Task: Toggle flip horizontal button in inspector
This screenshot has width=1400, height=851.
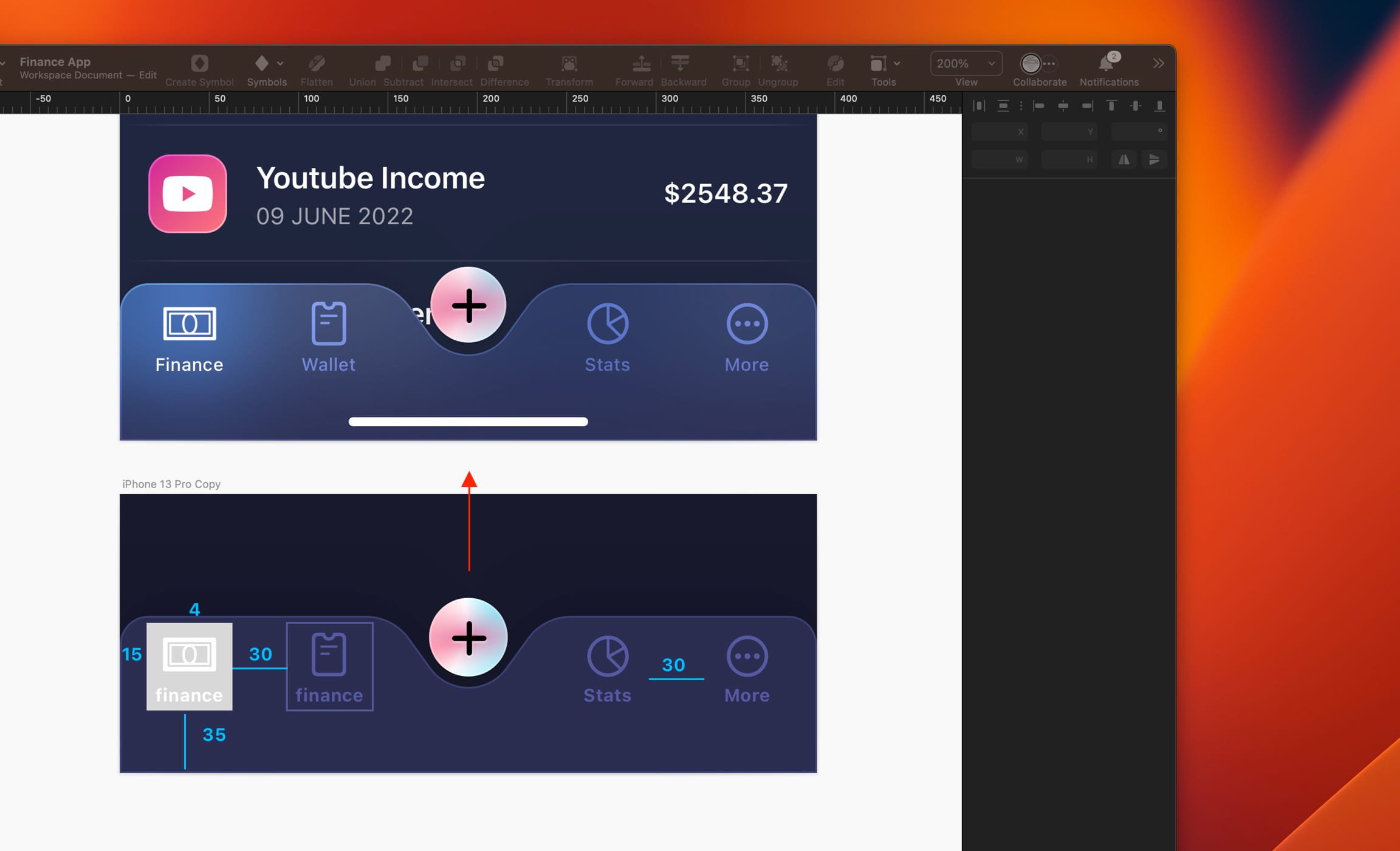Action: click(1124, 160)
